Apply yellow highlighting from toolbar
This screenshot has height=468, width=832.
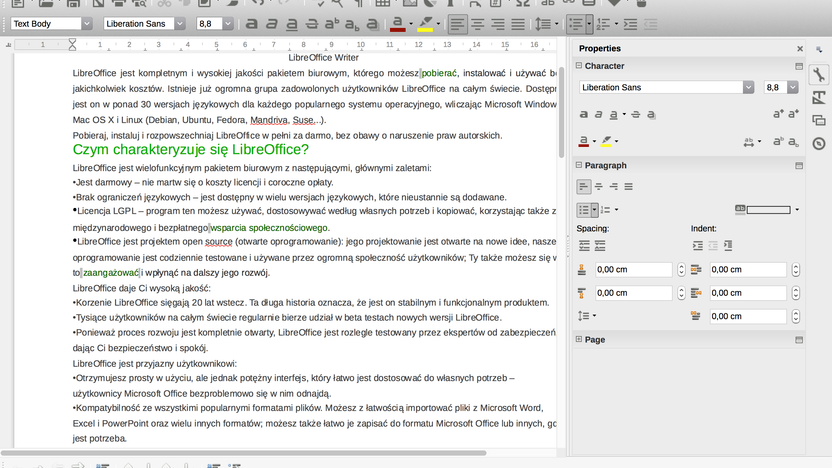[x=425, y=24]
